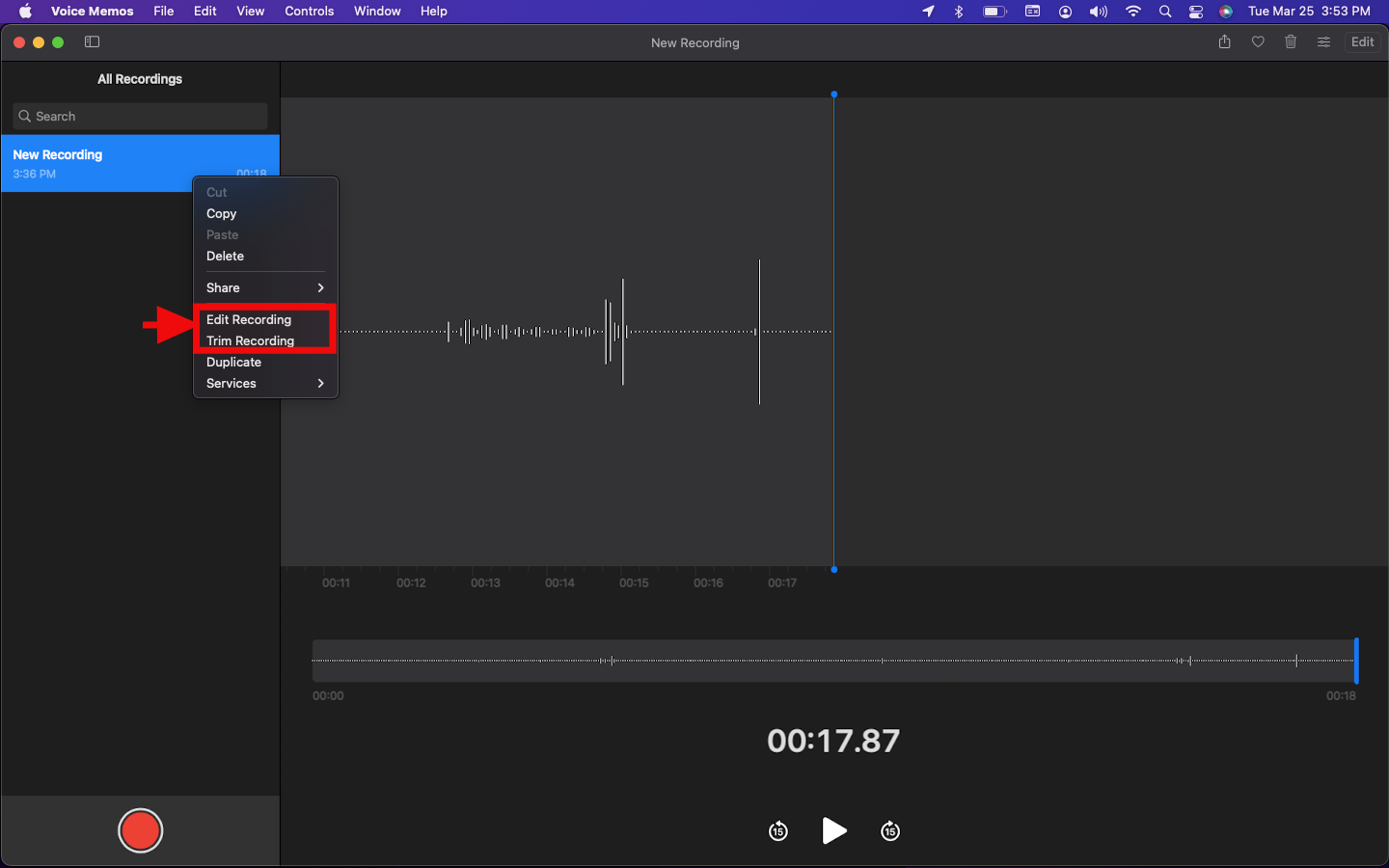The width and height of the screenshot is (1389, 868).
Task: Open the Voice Memos app menu
Action: (93, 12)
